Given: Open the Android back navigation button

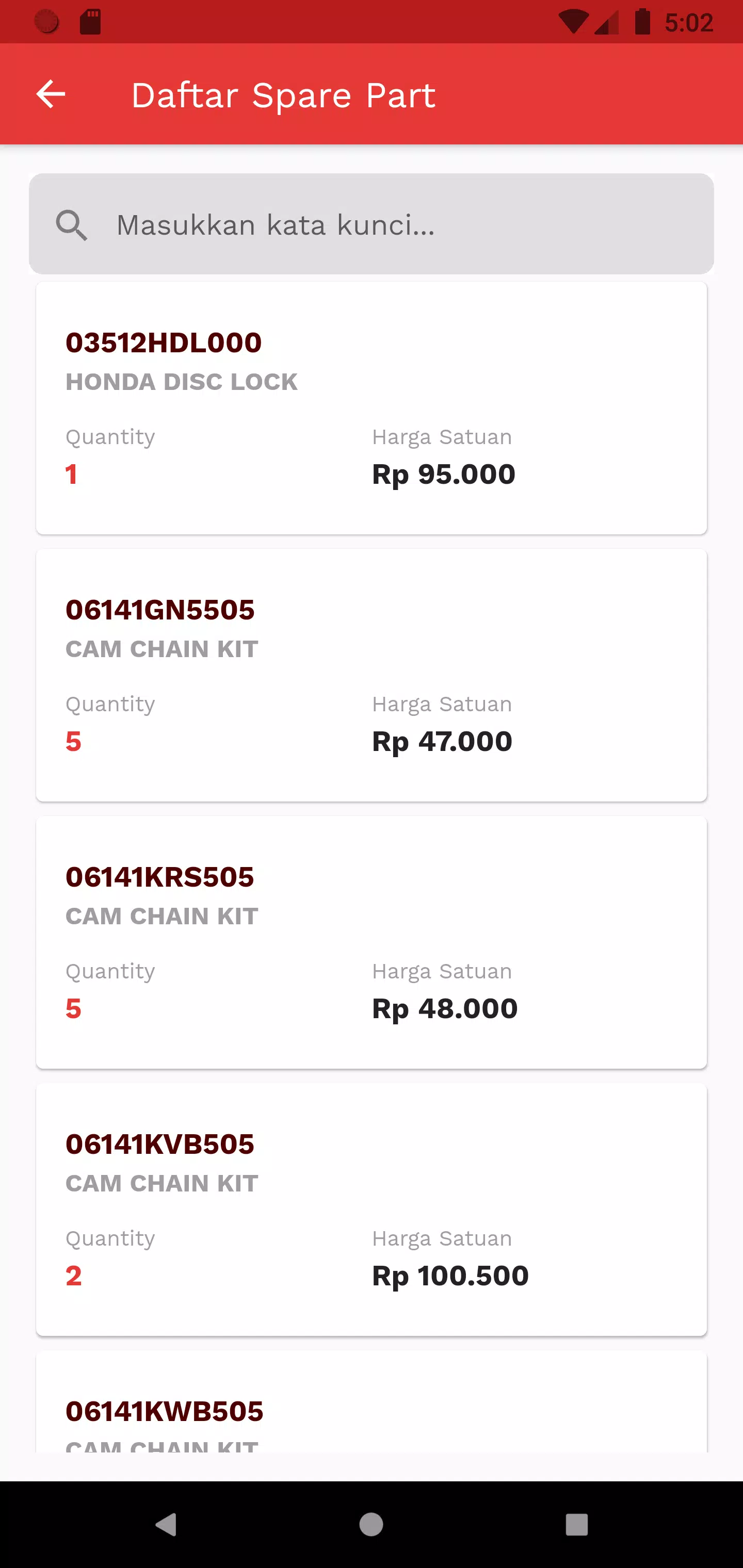Looking at the screenshot, I should pos(166,1525).
